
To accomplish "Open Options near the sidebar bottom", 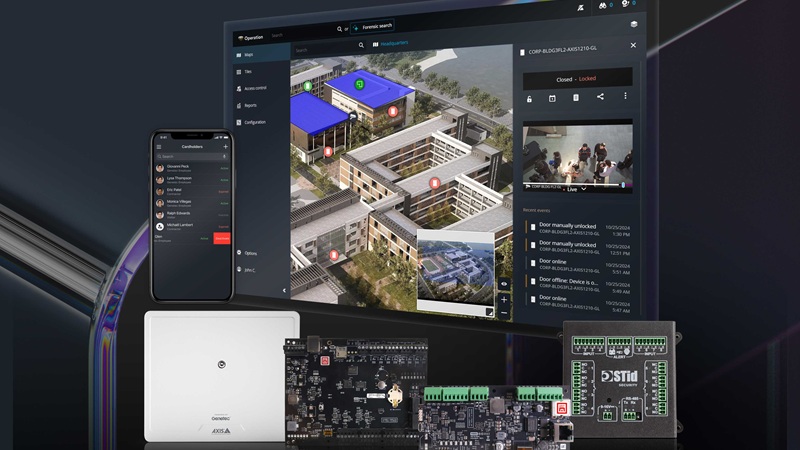I will coord(248,253).
